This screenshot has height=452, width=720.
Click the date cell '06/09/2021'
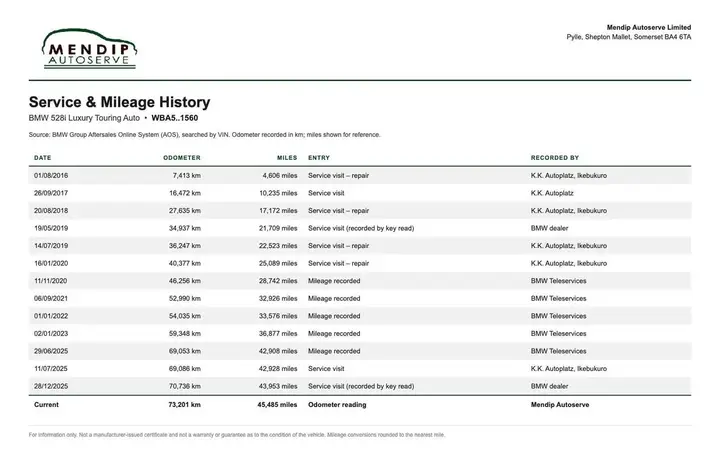click(x=51, y=298)
